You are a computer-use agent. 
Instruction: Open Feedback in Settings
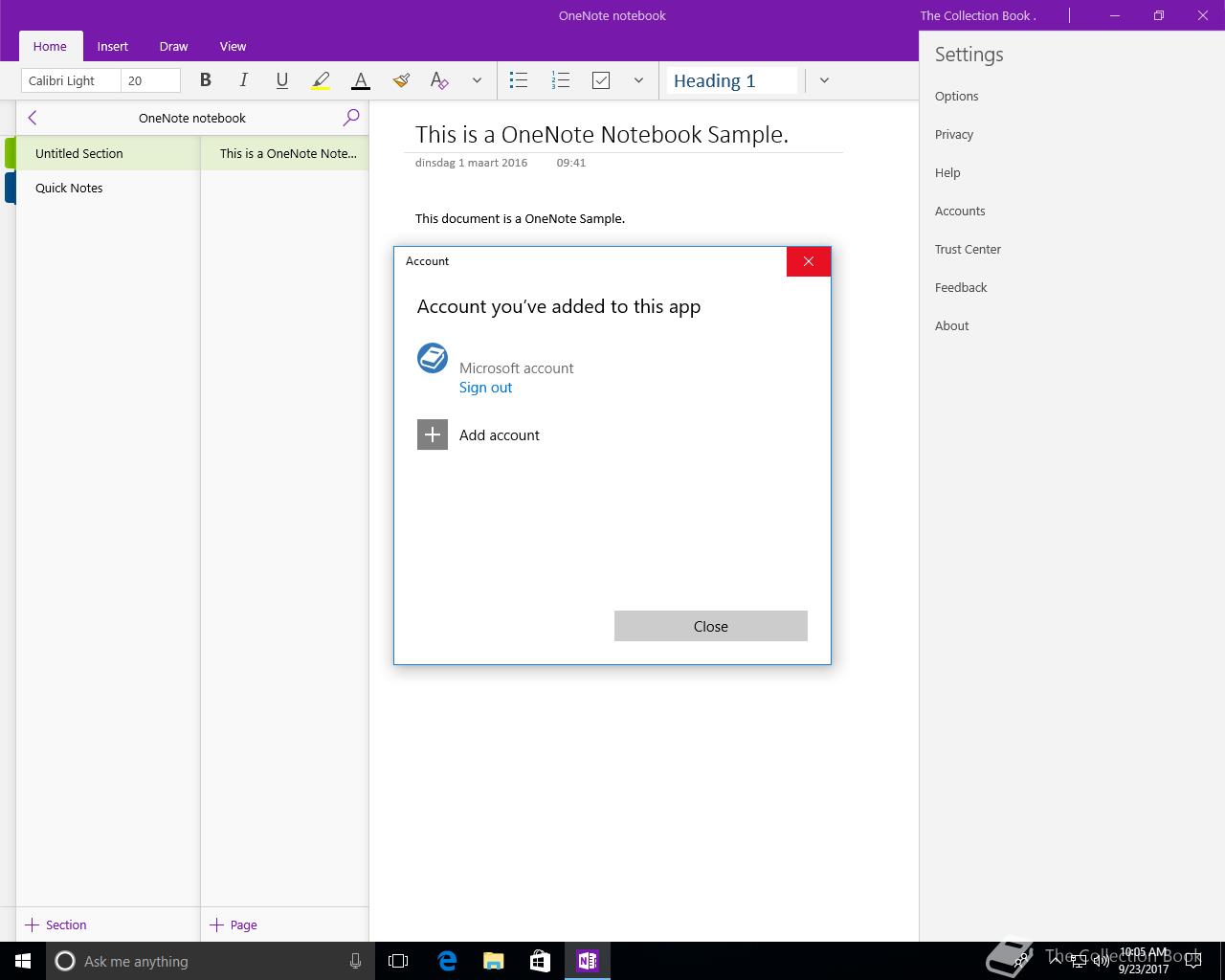click(961, 287)
